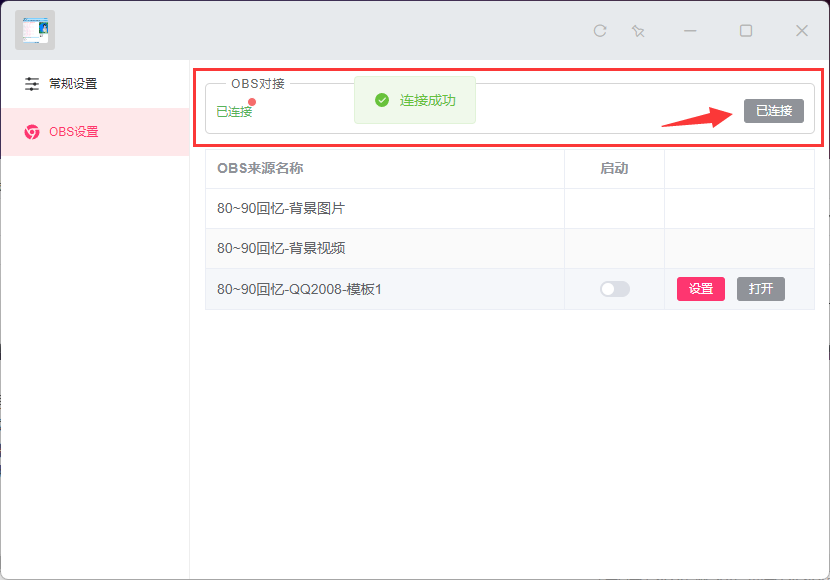Minimize the application window
Image resolution: width=830 pixels, height=580 pixels.
pos(690,31)
